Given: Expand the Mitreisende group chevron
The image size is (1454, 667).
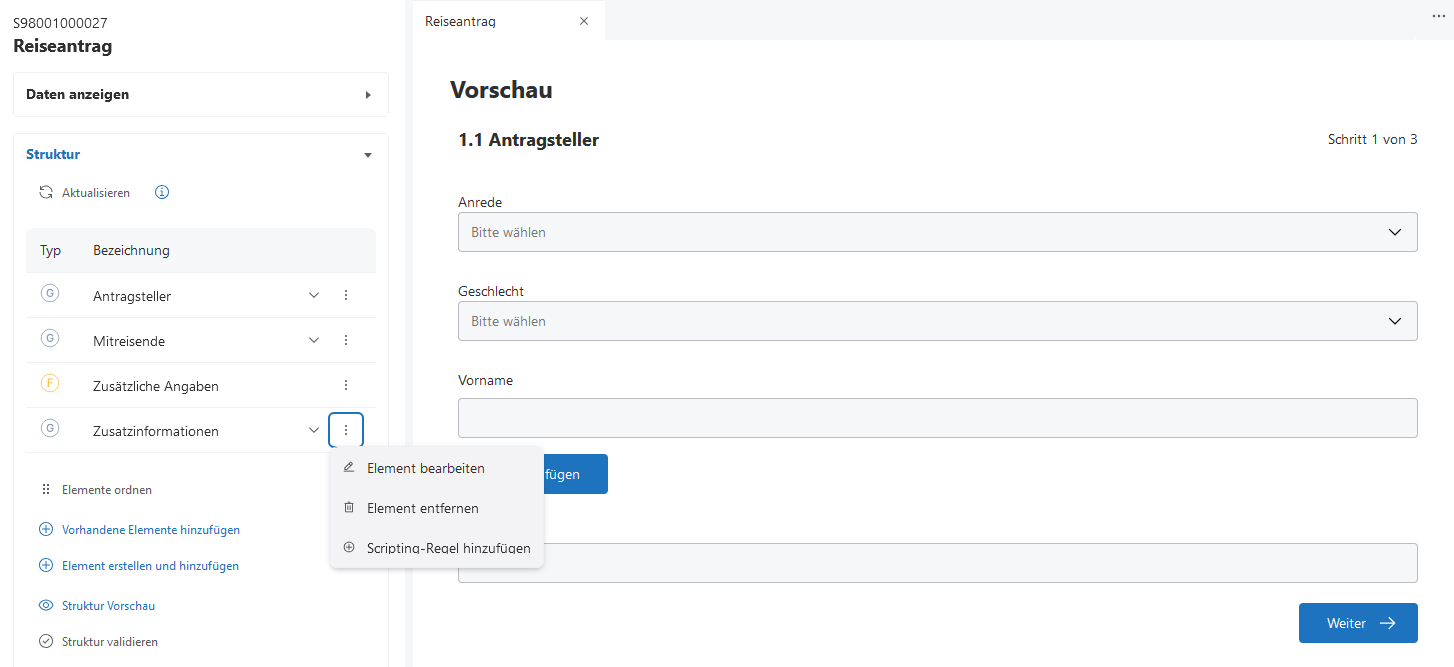Looking at the screenshot, I should pyautogui.click(x=314, y=340).
